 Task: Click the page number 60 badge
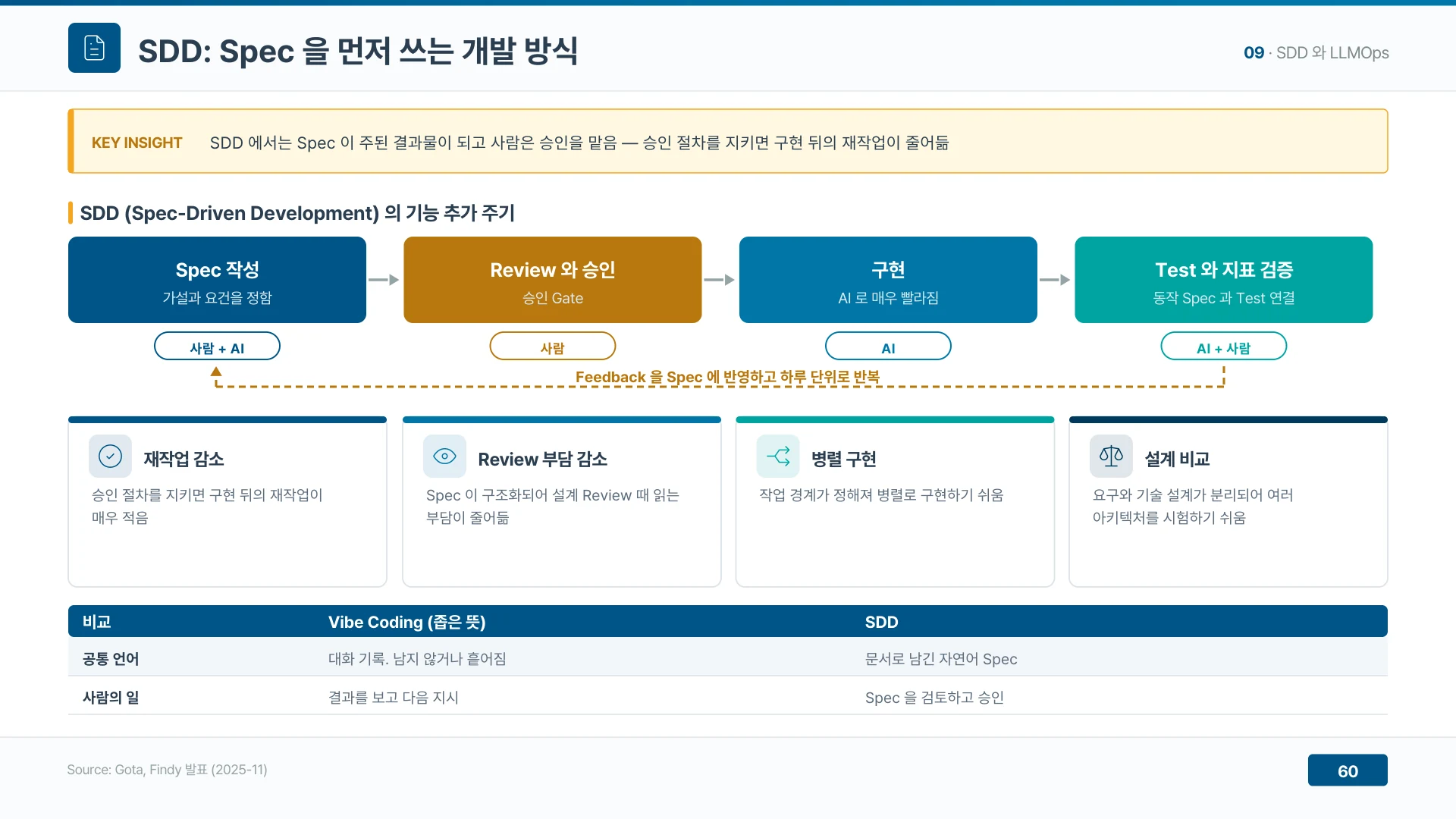pos(1348,770)
